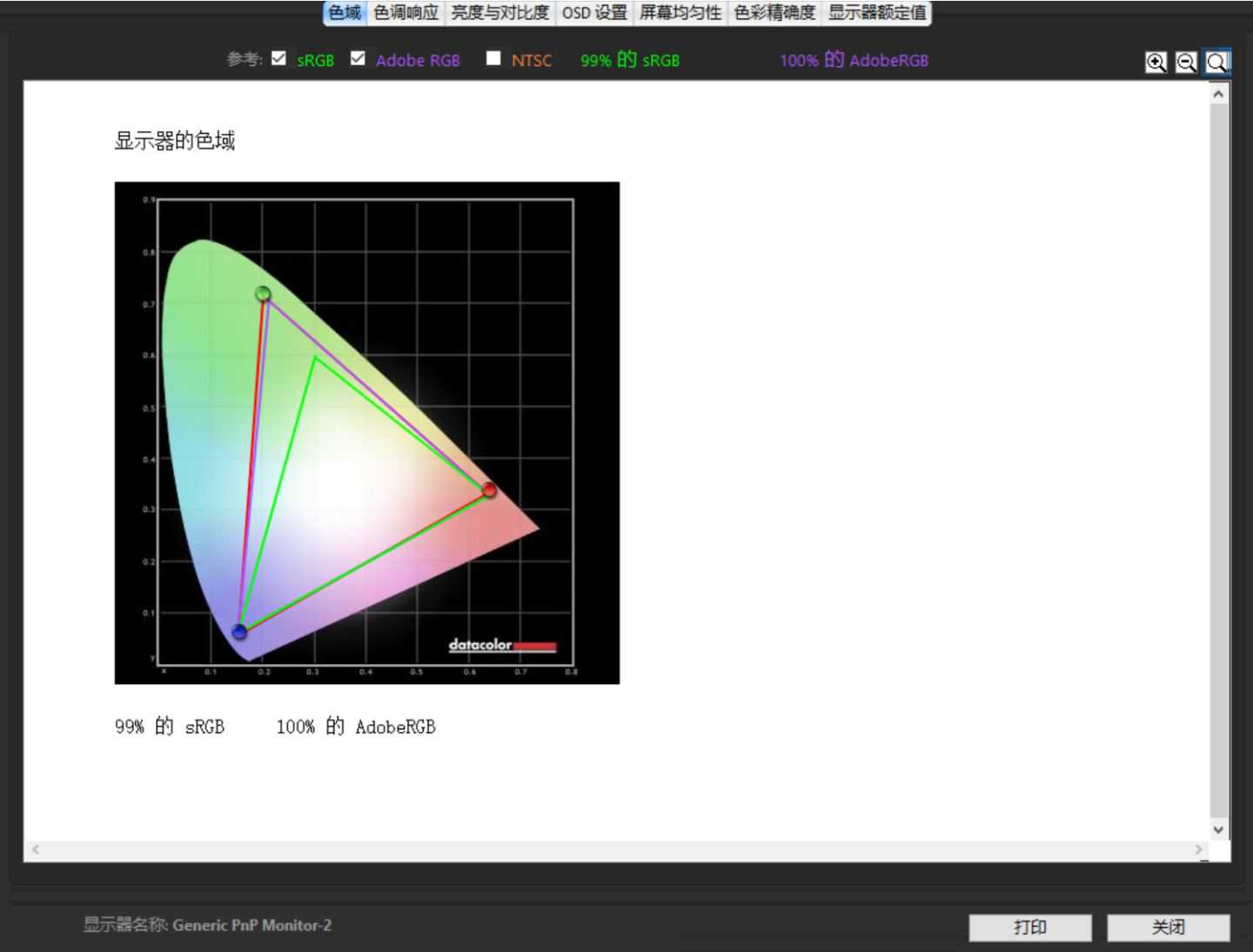Image resolution: width=1253 pixels, height=952 pixels.
Task: Click the color gamut chart image
Action: [x=366, y=432]
